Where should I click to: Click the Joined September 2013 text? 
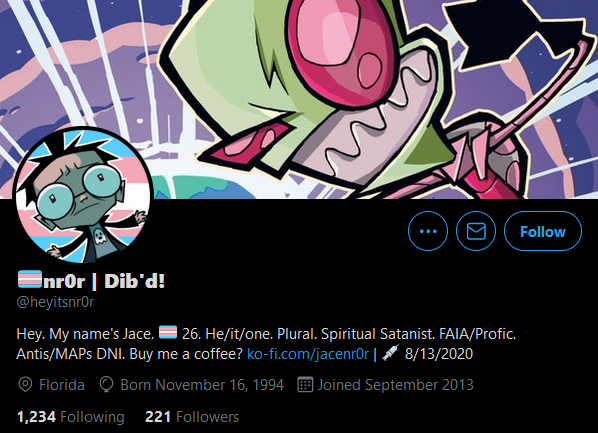pyautogui.click(x=395, y=385)
